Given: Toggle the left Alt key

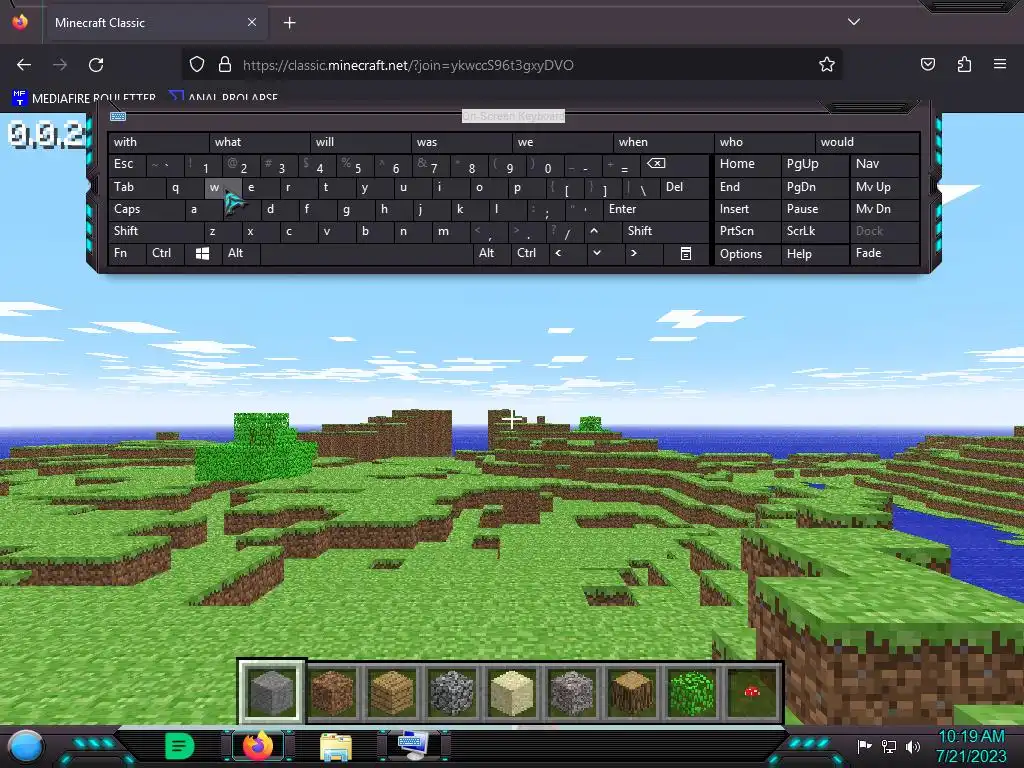Looking at the screenshot, I should click(241, 253).
